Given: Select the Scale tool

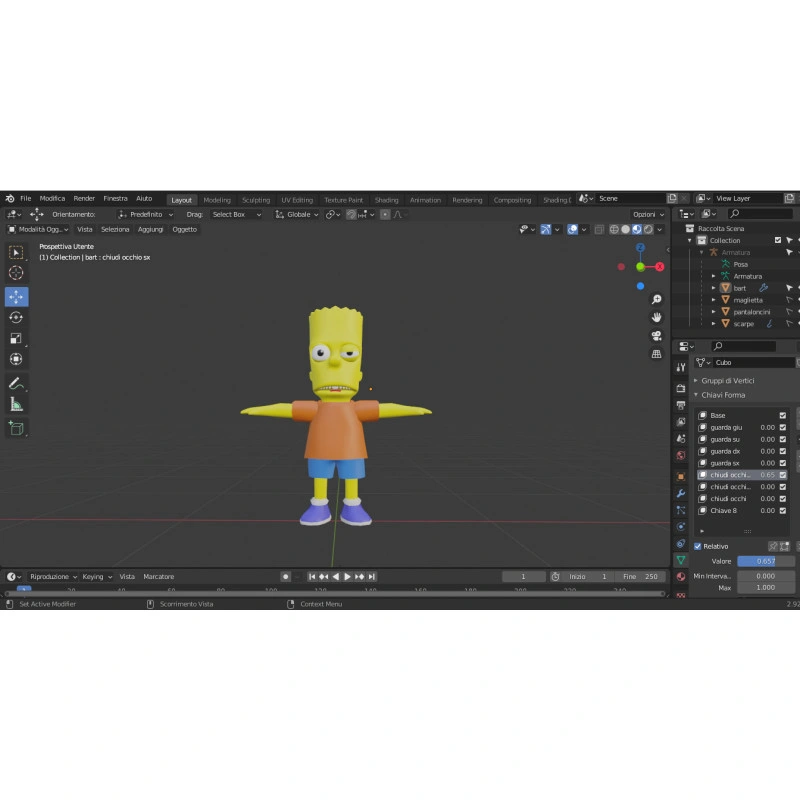Looking at the screenshot, I should pos(16,338).
